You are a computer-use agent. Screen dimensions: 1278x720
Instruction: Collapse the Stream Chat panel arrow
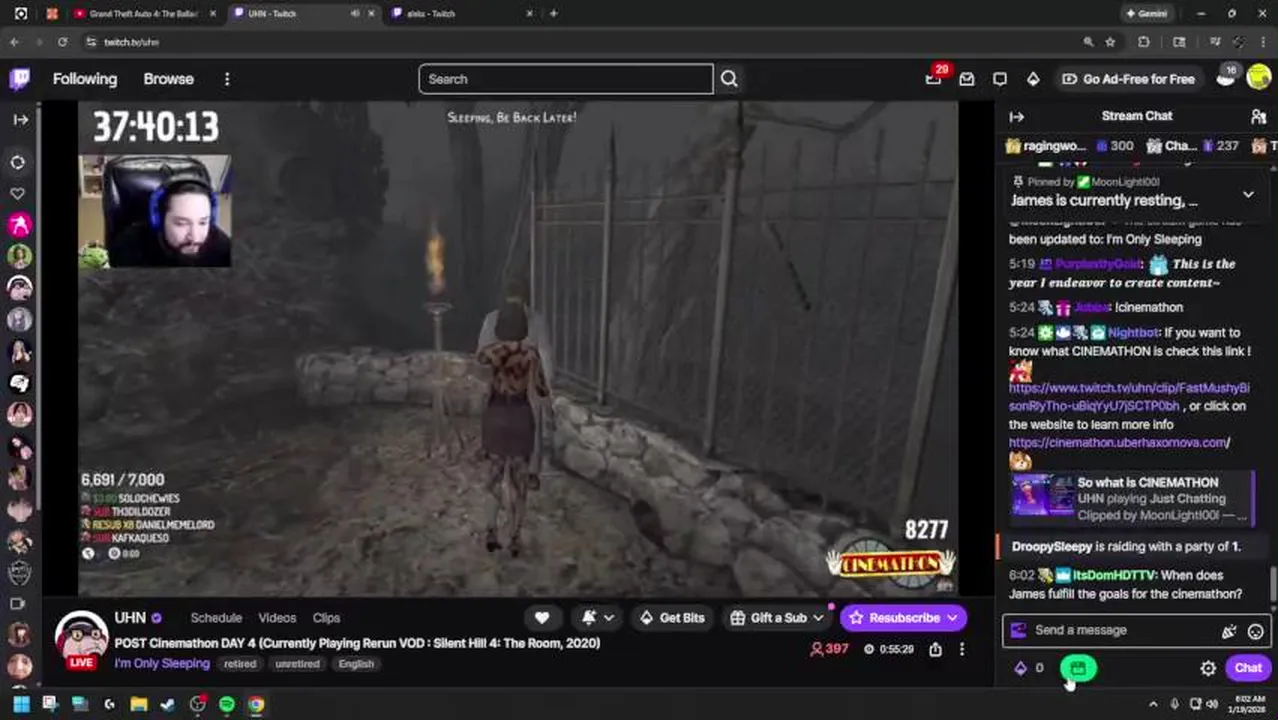[1016, 116]
